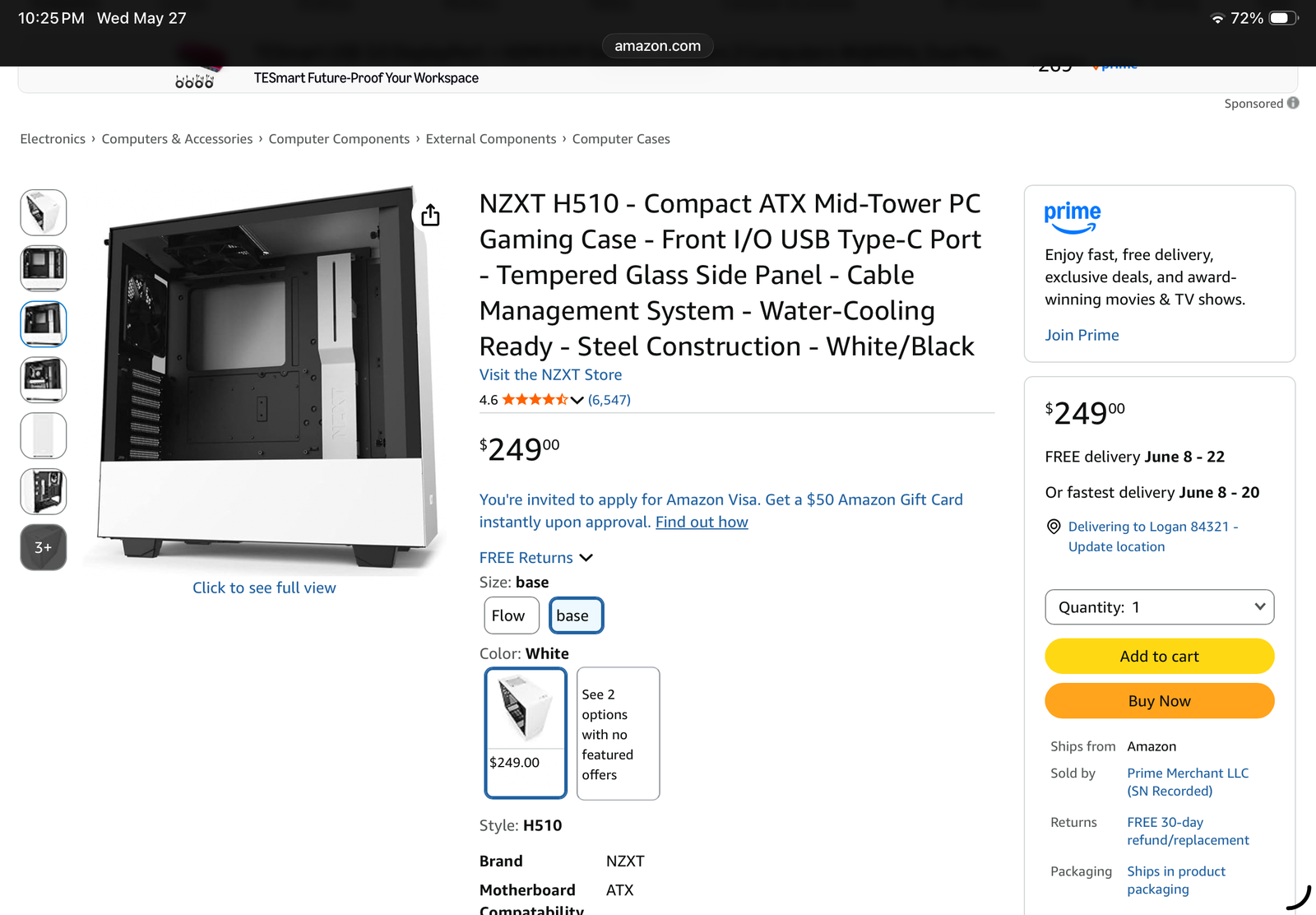
Task: Tap the amazon.com address bar
Action: click(x=658, y=46)
